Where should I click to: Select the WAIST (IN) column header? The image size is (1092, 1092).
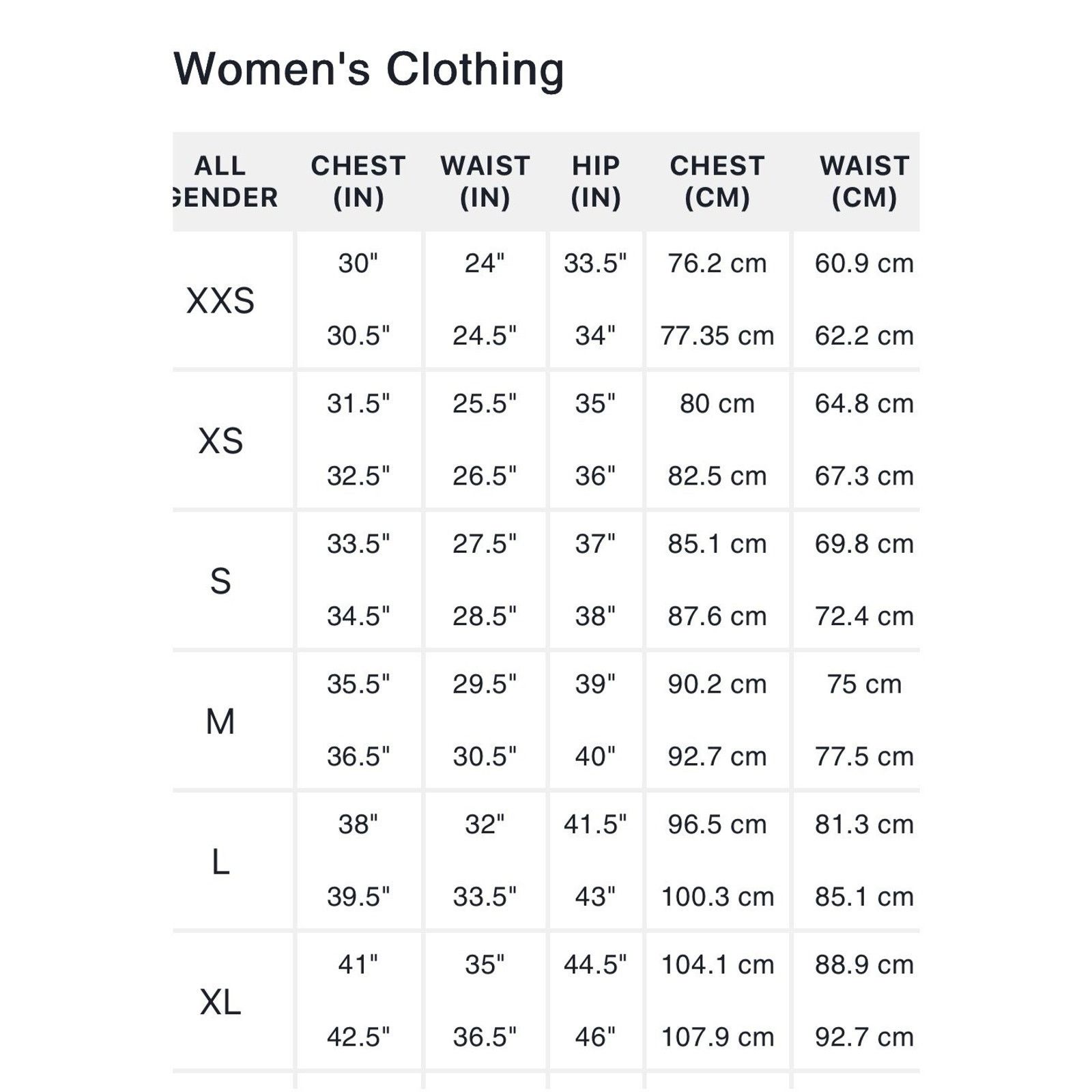point(485,182)
